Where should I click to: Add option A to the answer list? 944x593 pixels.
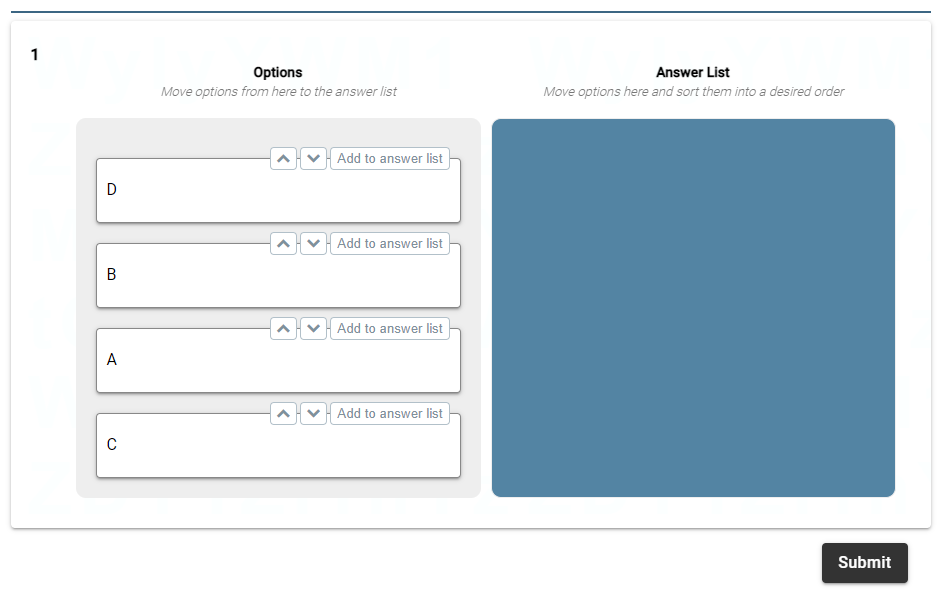click(389, 329)
